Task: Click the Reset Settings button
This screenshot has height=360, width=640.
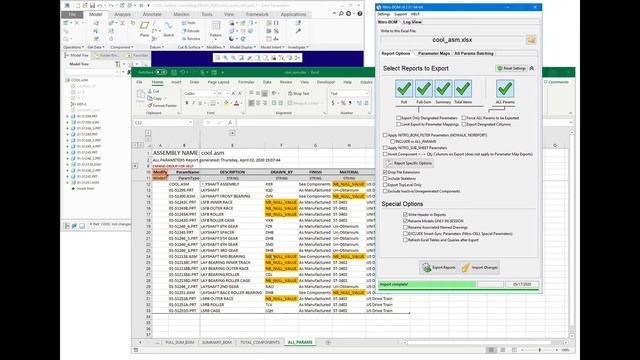Action: click(511, 68)
